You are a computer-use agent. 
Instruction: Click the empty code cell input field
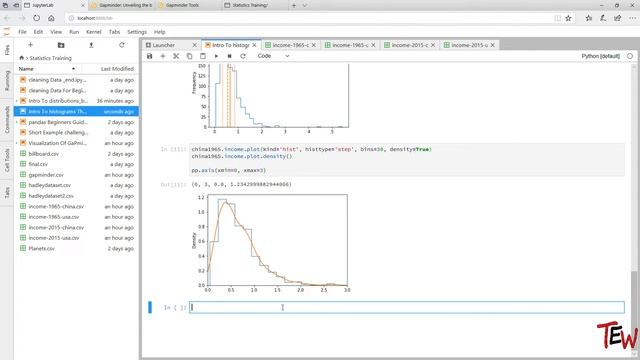coord(407,307)
